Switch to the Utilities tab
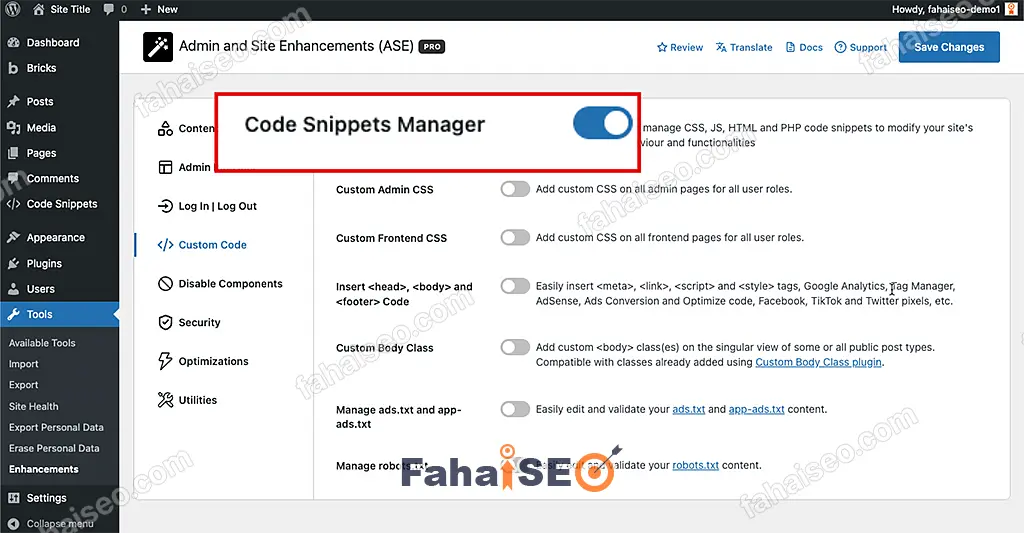1024x533 pixels. [187, 400]
